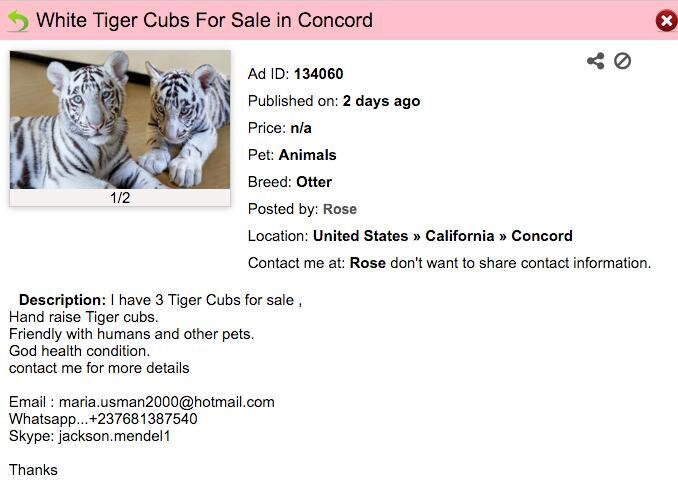Select the Ad ID number 134060
This screenshot has width=678, height=485.
[x=318, y=74]
